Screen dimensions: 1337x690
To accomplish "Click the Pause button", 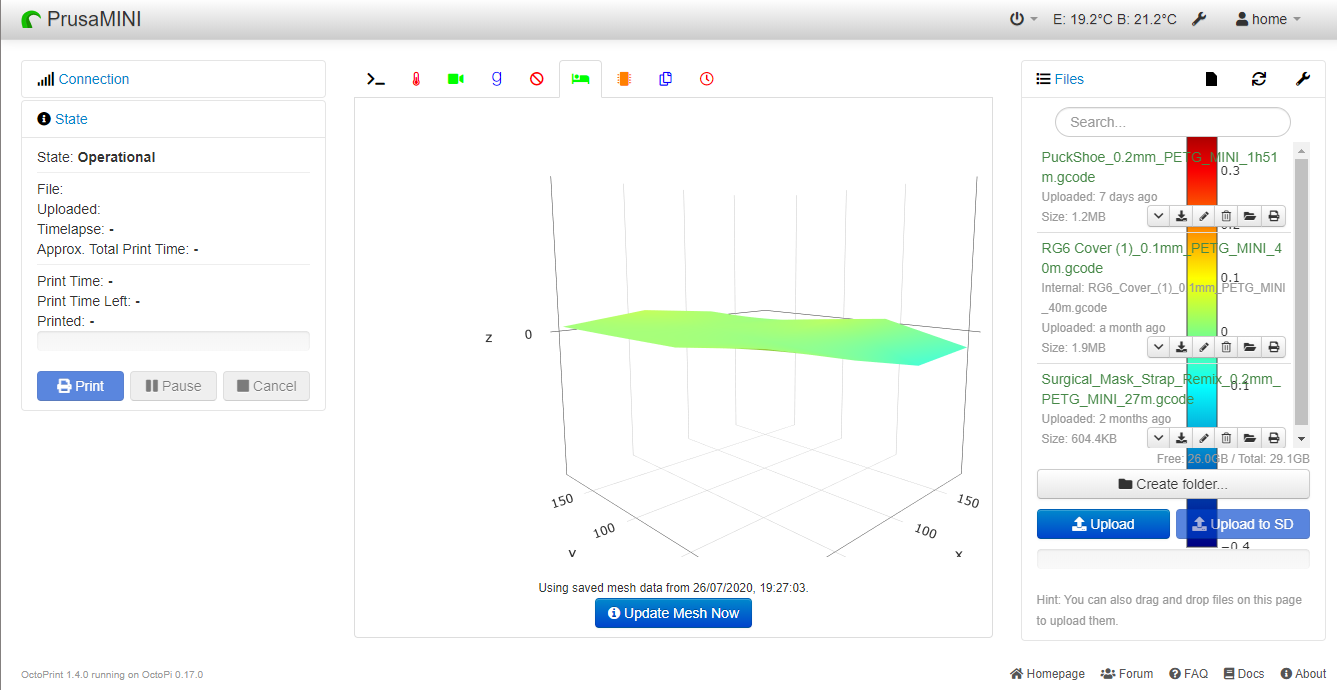I will [173, 386].
